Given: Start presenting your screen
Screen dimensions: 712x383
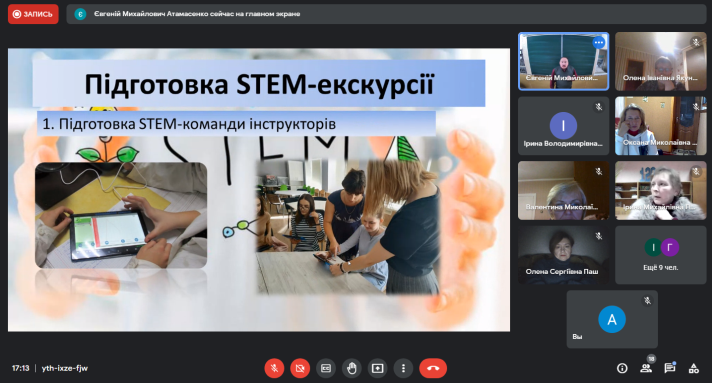Looking at the screenshot, I should pyautogui.click(x=378, y=368).
